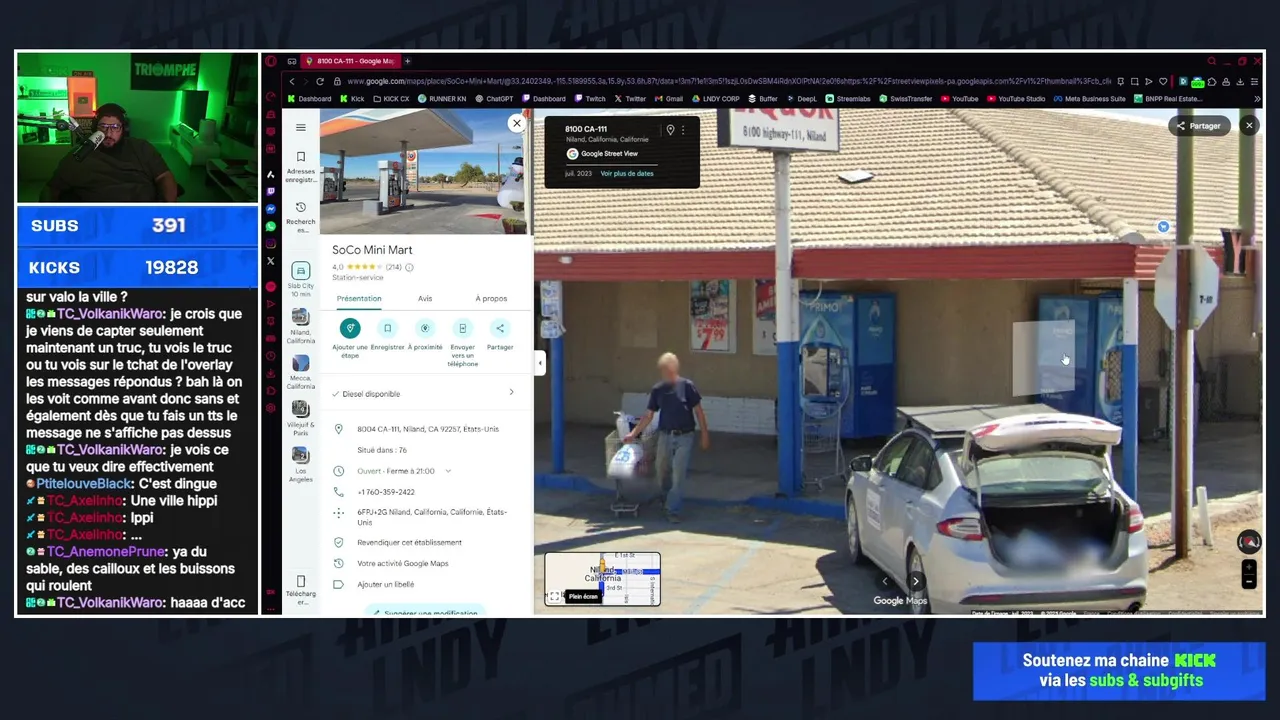The image size is (1280, 720).
Task: Click Street View compass control
Action: point(1249,542)
